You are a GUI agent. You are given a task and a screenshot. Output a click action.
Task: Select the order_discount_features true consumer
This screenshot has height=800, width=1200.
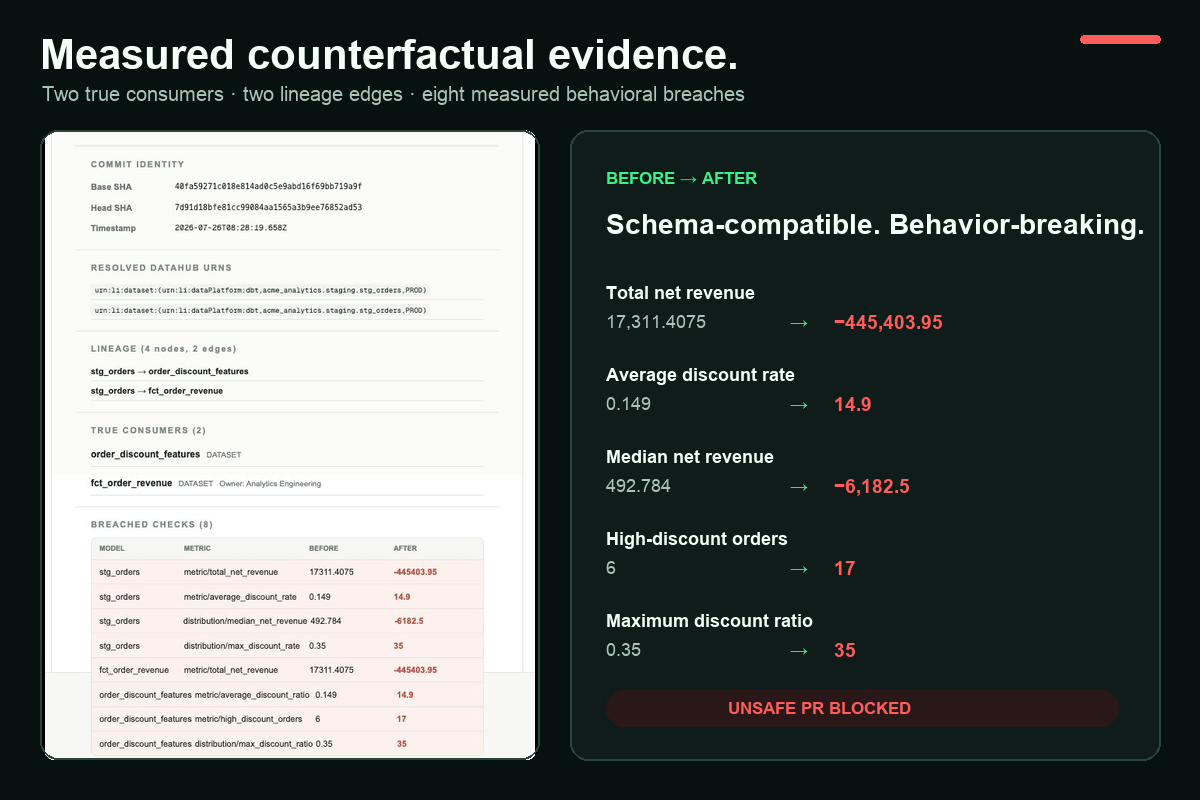point(146,454)
